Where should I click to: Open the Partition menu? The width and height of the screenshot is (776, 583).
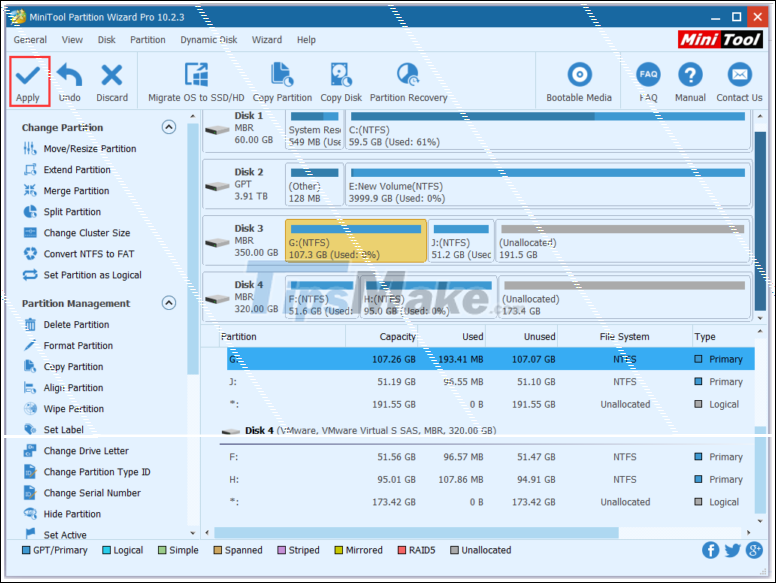click(x=147, y=40)
